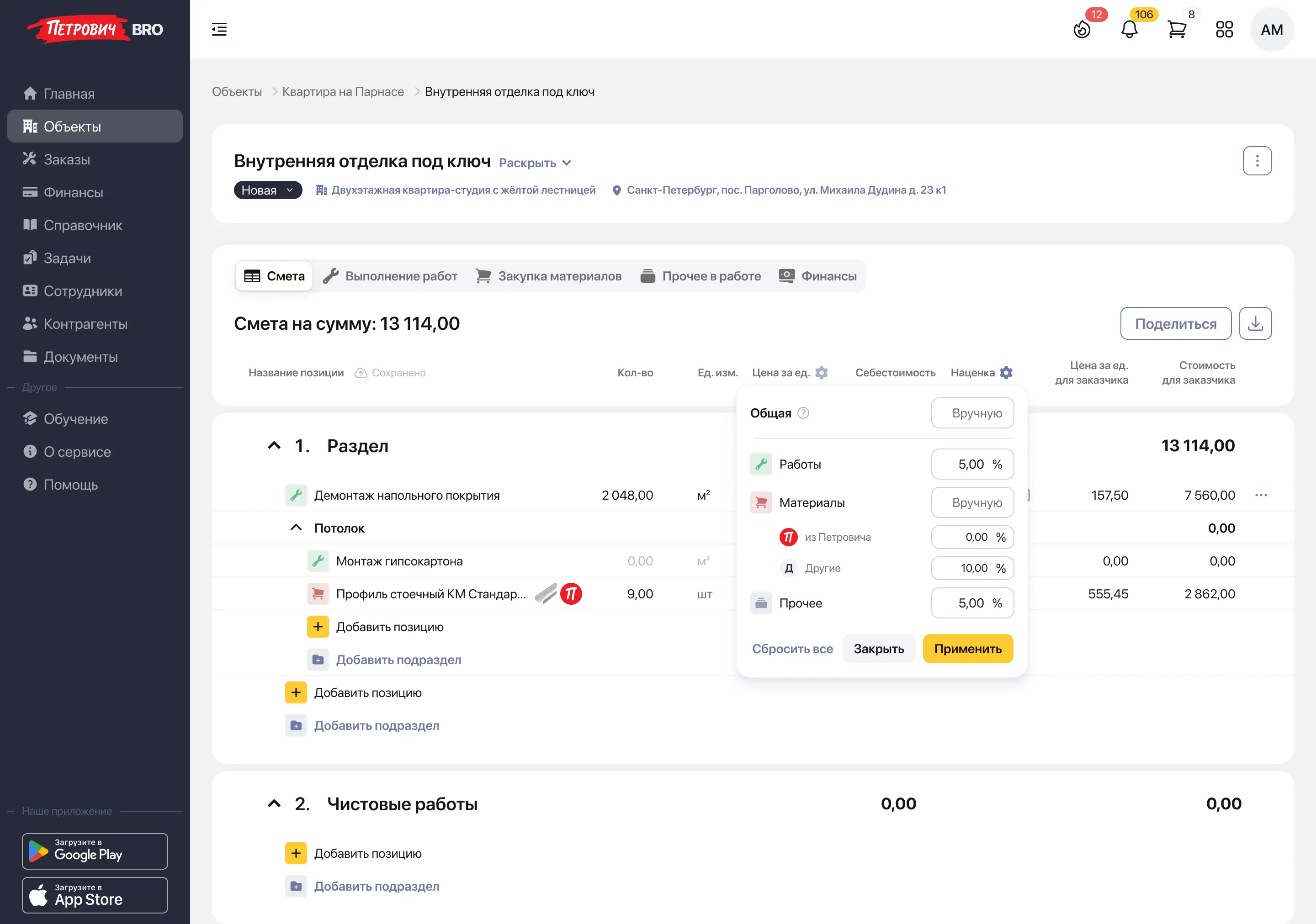1316x924 pixels.
Task: Open the three-dot menu for Демонтаж напольного покрытия row
Action: pyautogui.click(x=1260, y=495)
